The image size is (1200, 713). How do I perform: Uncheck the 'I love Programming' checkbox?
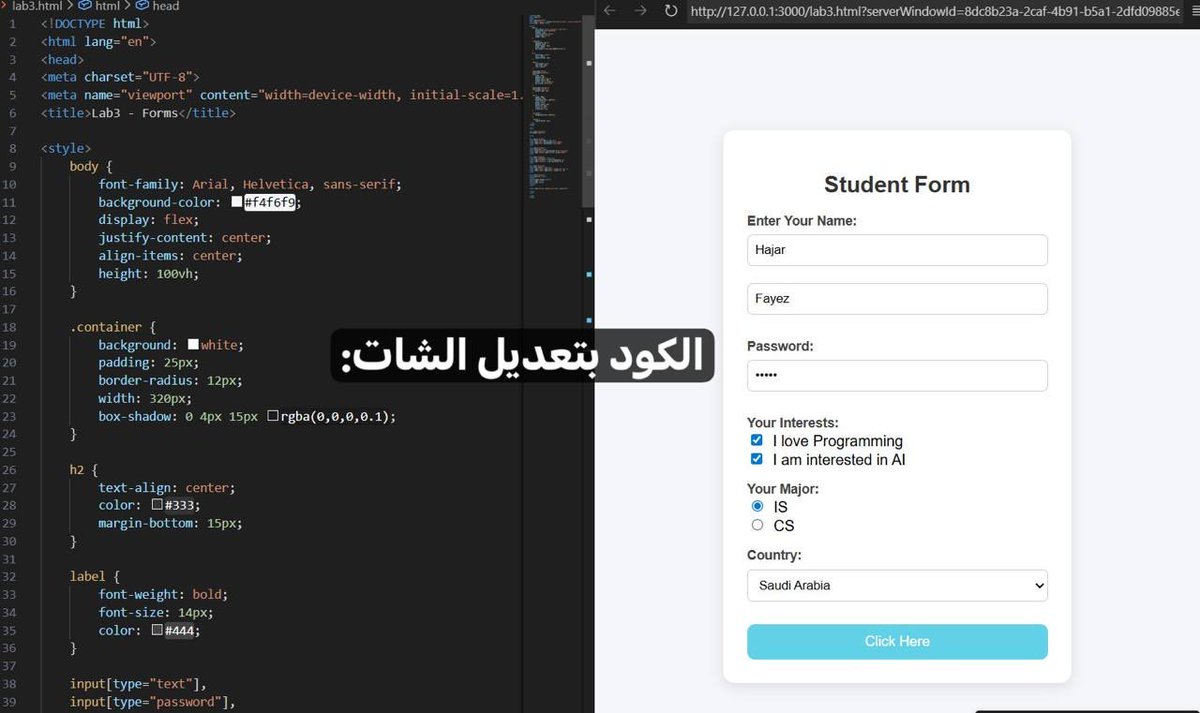757,441
